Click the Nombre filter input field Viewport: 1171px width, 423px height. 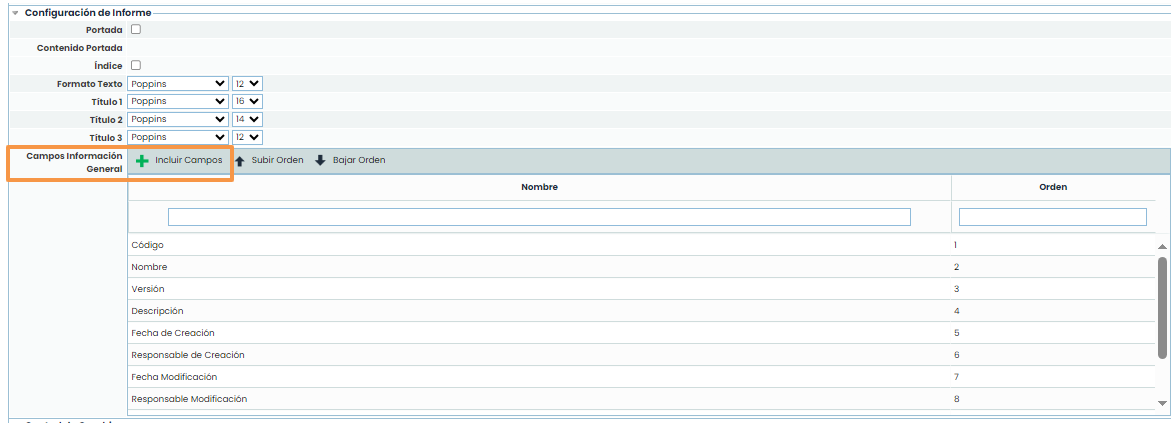[x=539, y=217]
